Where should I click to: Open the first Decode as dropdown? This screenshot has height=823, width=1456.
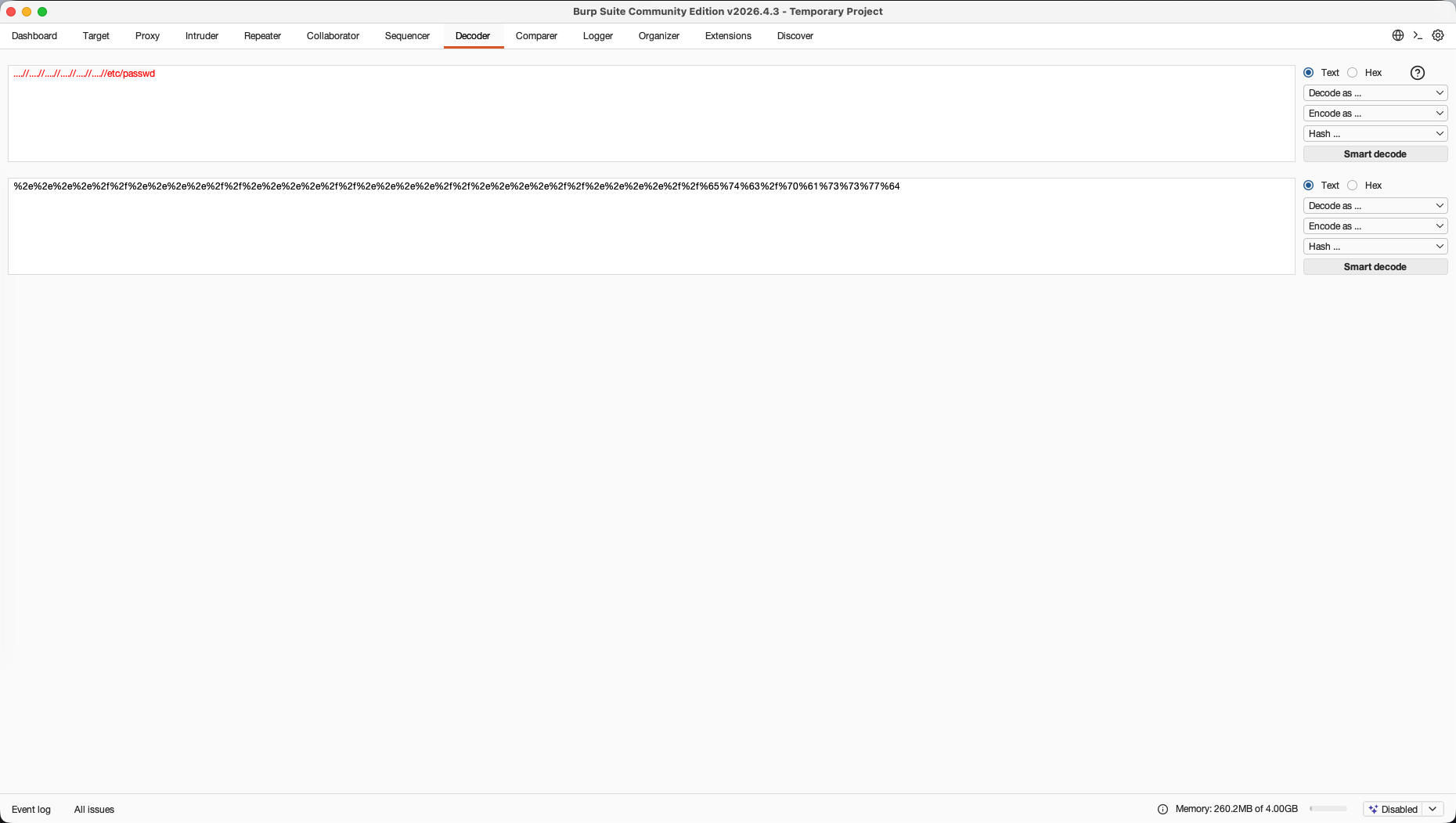coord(1375,93)
